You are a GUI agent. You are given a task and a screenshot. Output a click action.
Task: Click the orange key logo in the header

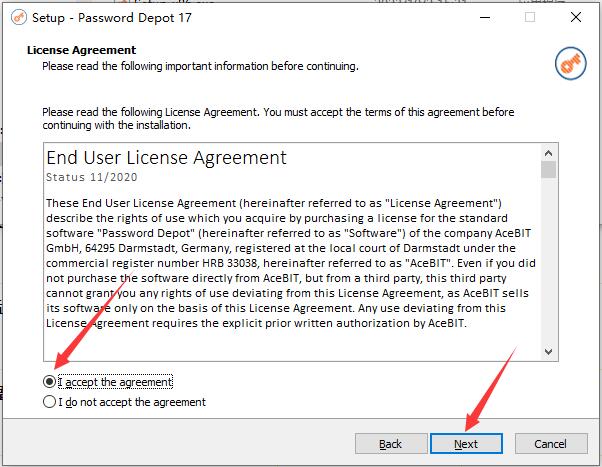click(x=570, y=63)
